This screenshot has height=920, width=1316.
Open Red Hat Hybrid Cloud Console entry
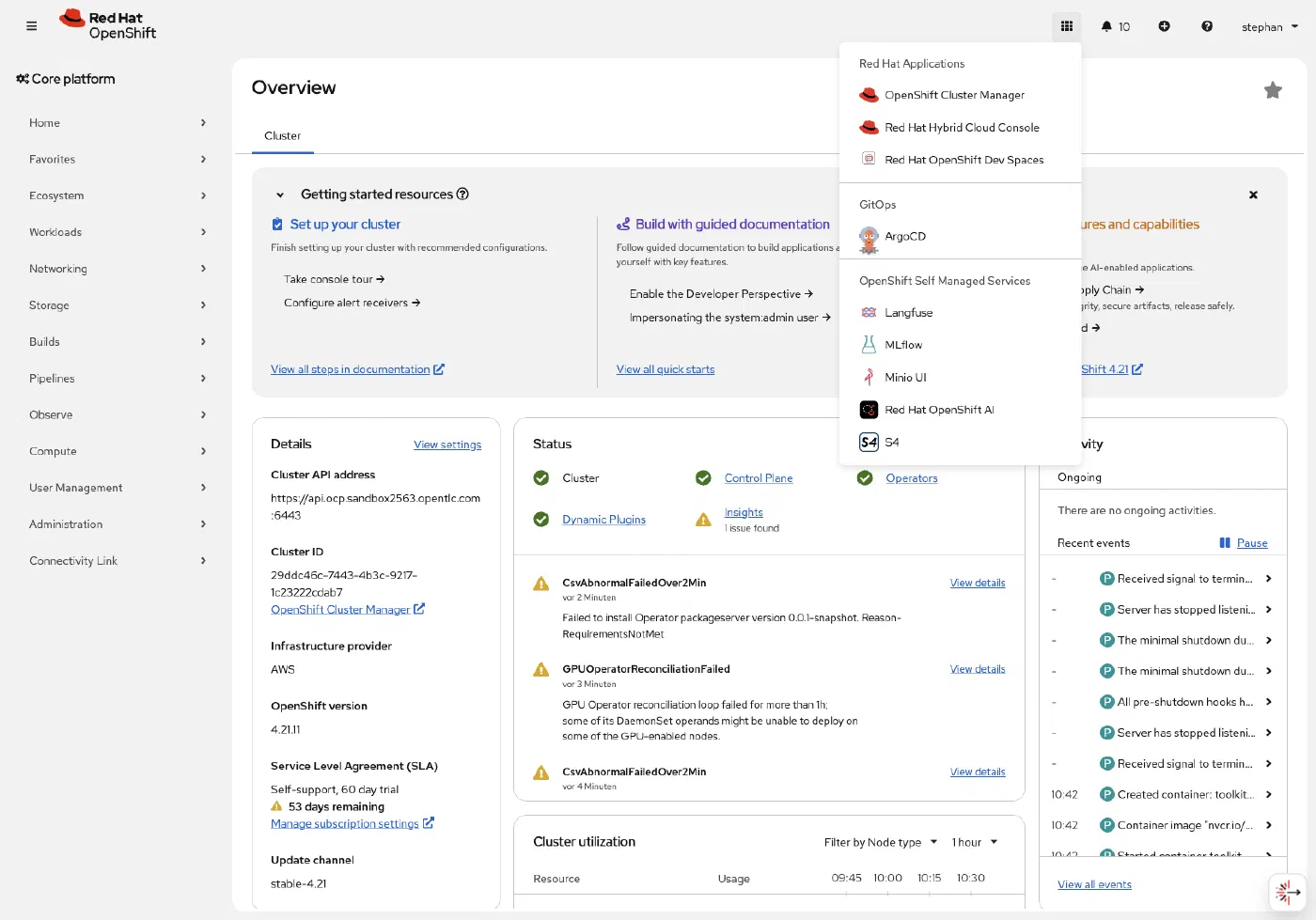pos(961,128)
